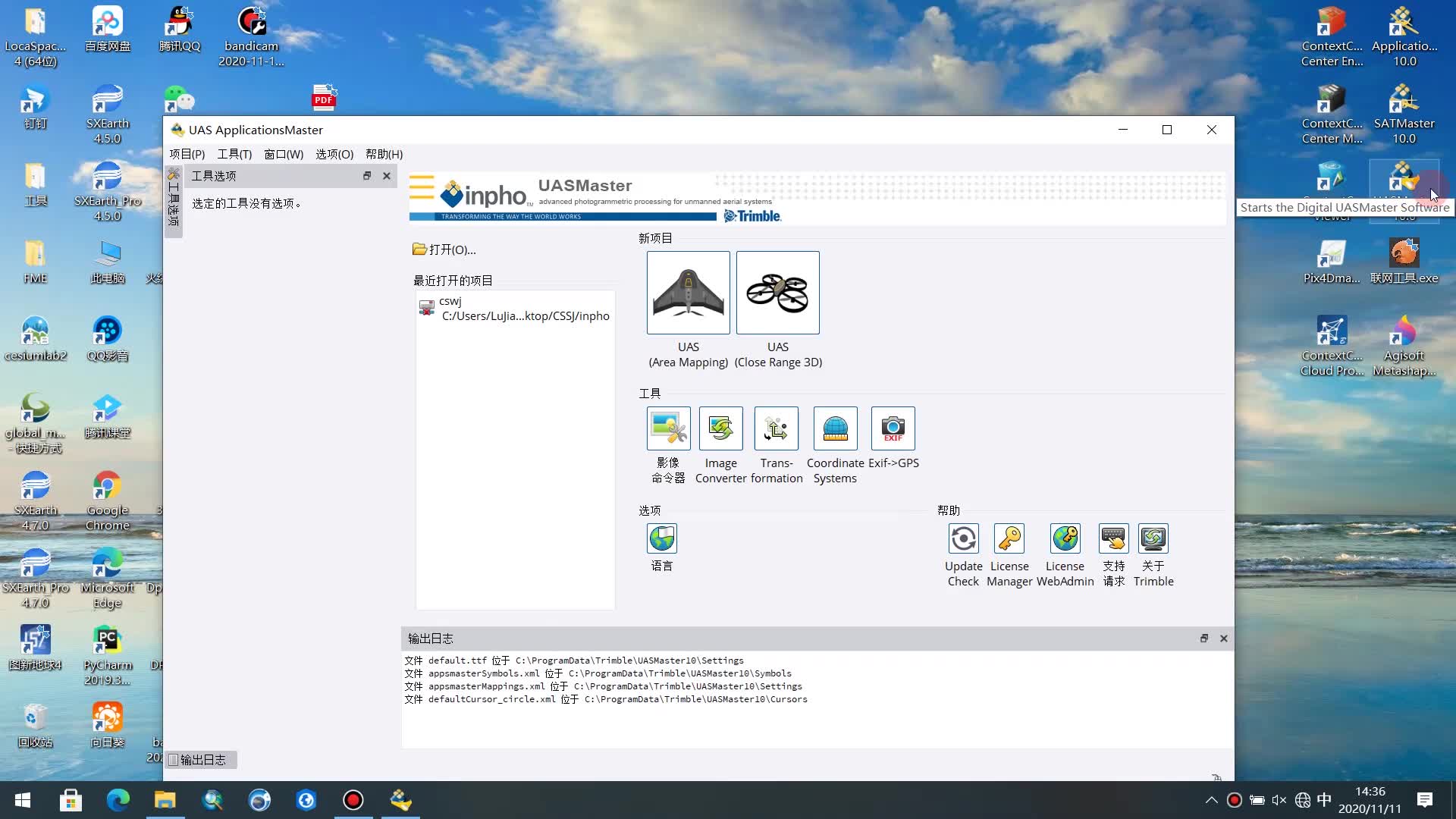This screenshot has height=819, width=1456.
Task: Select the 此电脑 desktop icon
Action: coord(107,261)
